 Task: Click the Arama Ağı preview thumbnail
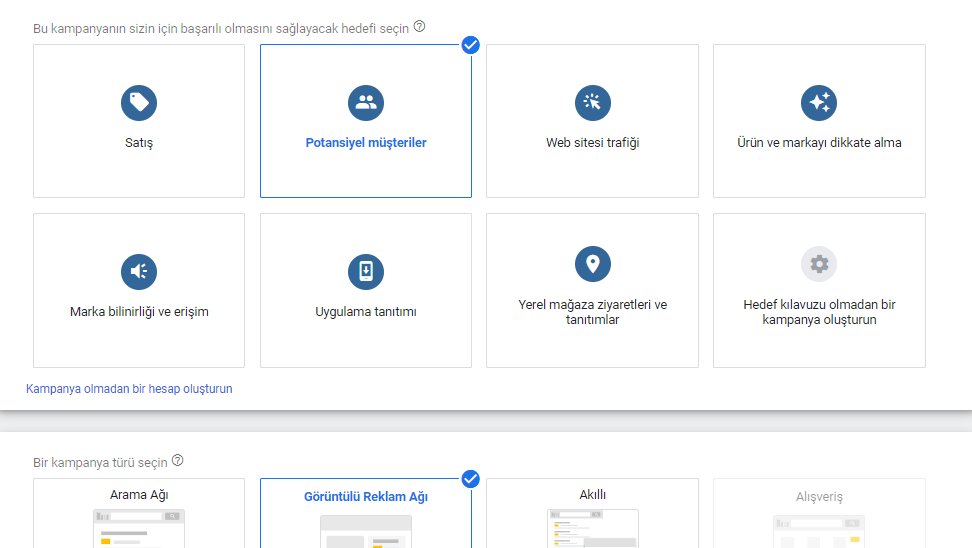(139, 529)
